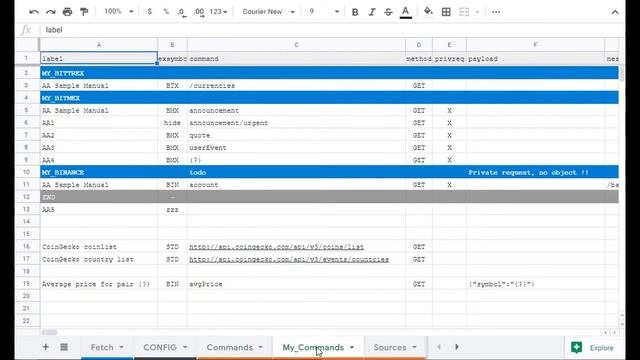Toggle strikethrough formatting
This screenshot has height=360, width=640.
coord(388,12)
